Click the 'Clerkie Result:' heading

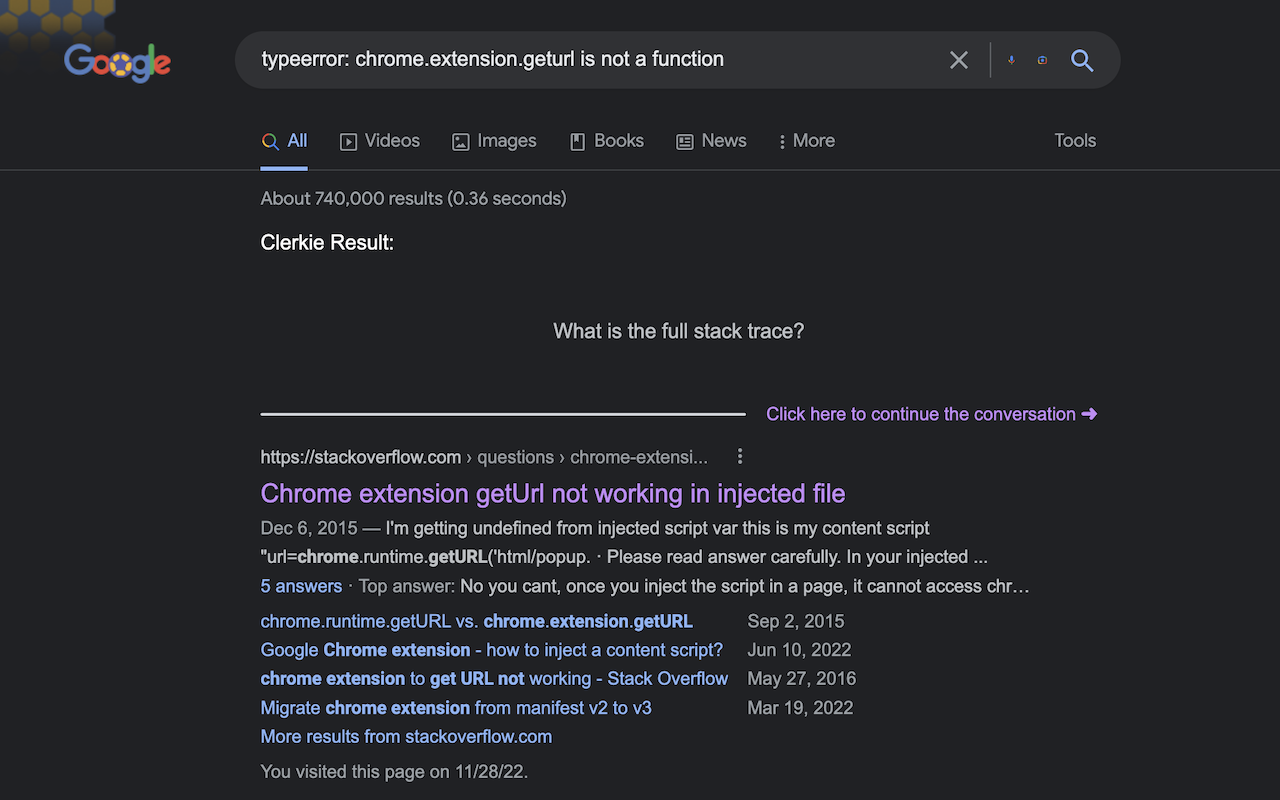[327, 243]
